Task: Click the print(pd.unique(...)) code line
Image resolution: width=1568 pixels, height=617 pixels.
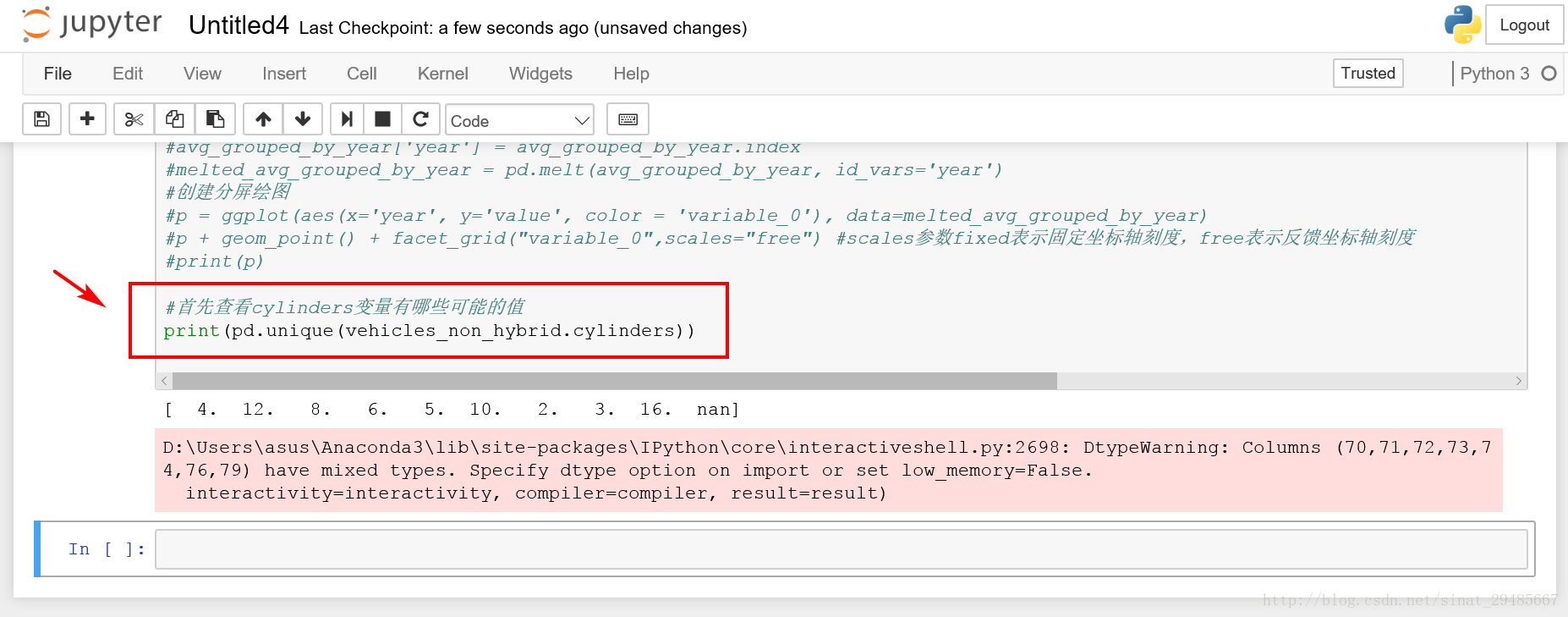Action: click(x=429, y=331)
